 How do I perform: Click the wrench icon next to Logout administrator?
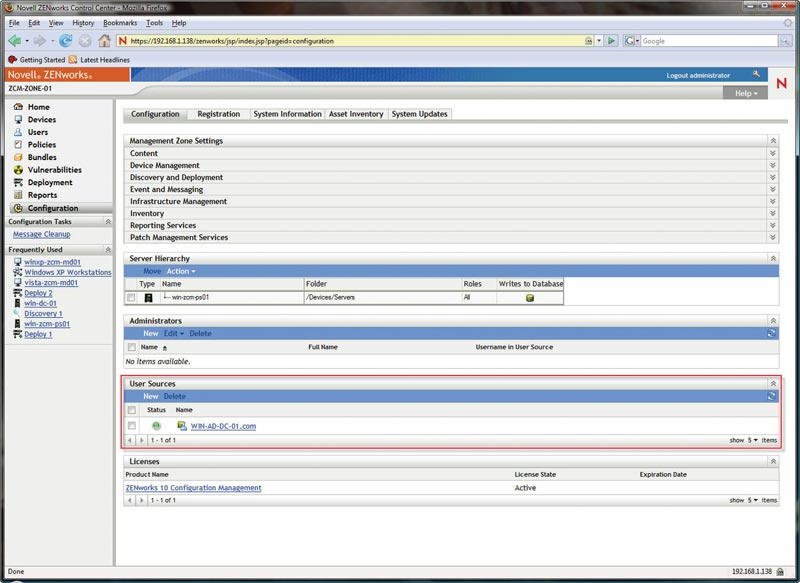click(x=756, y=74)
